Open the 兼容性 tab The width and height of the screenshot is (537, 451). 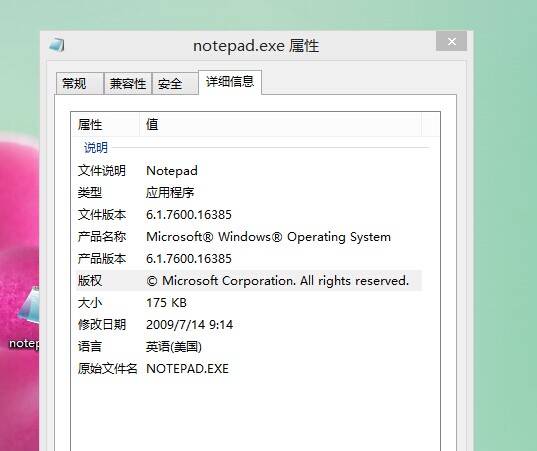pos(128,83)
